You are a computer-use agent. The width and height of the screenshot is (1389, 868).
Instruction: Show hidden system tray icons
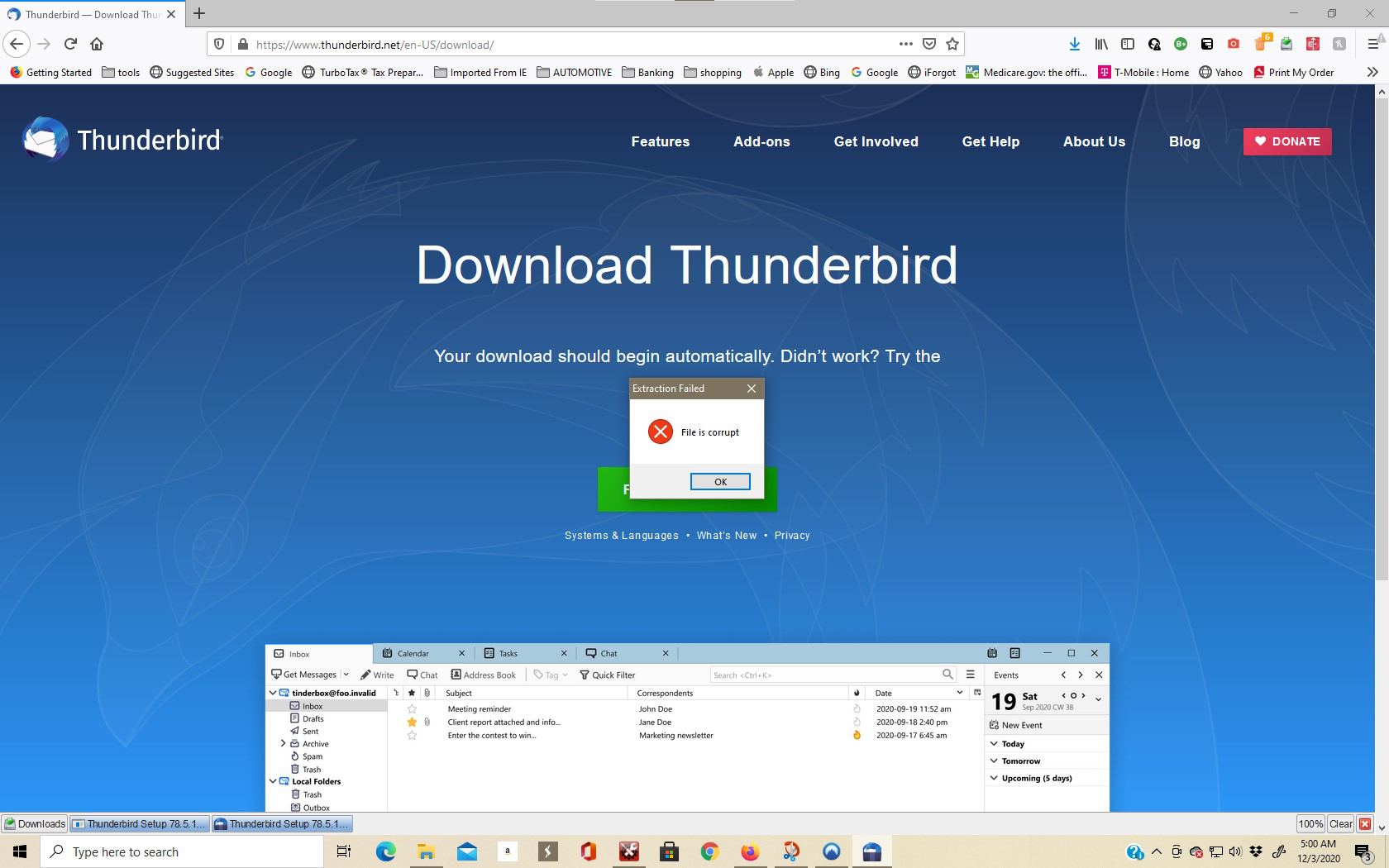point(1157,851)
